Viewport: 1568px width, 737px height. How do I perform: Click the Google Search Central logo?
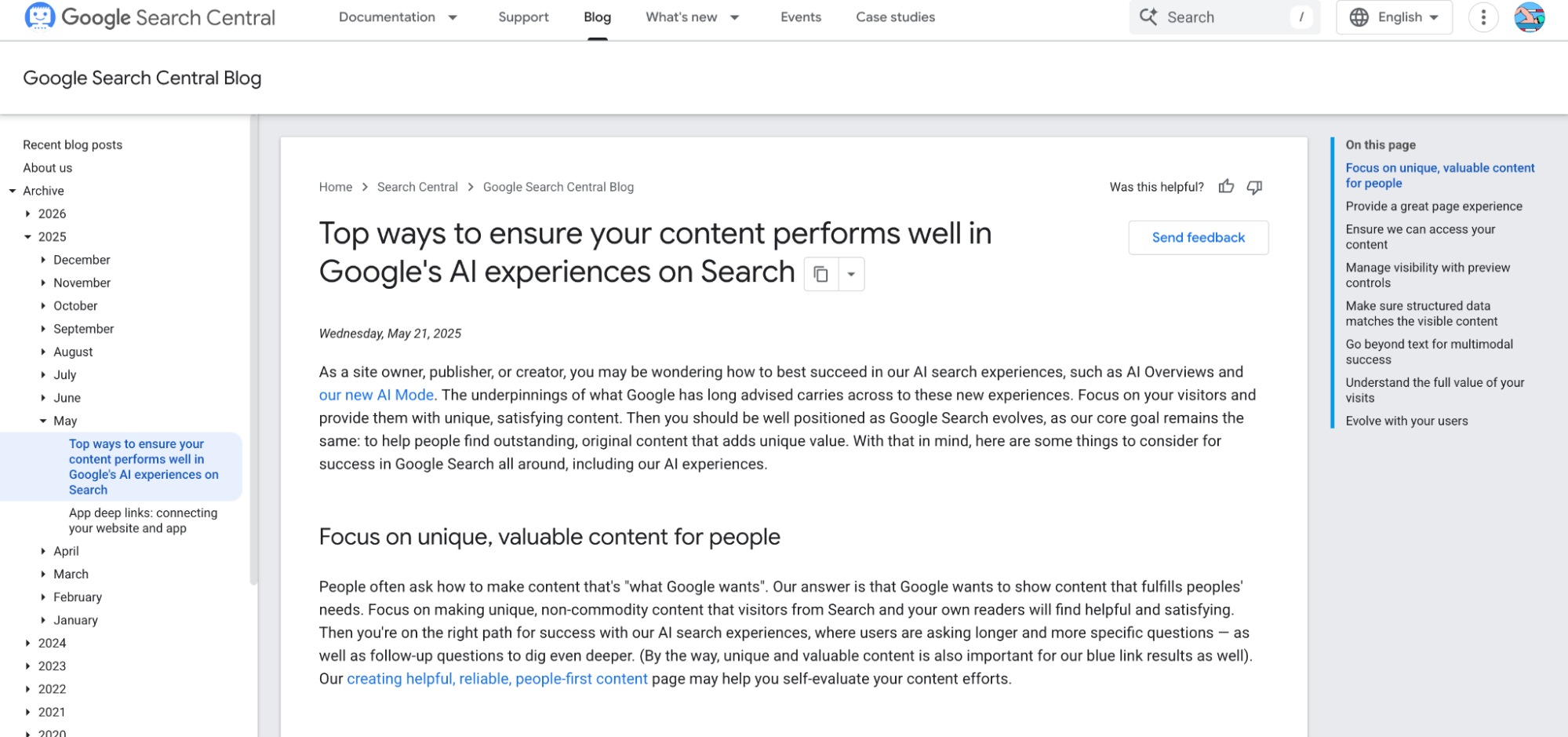tap(150, 17)
